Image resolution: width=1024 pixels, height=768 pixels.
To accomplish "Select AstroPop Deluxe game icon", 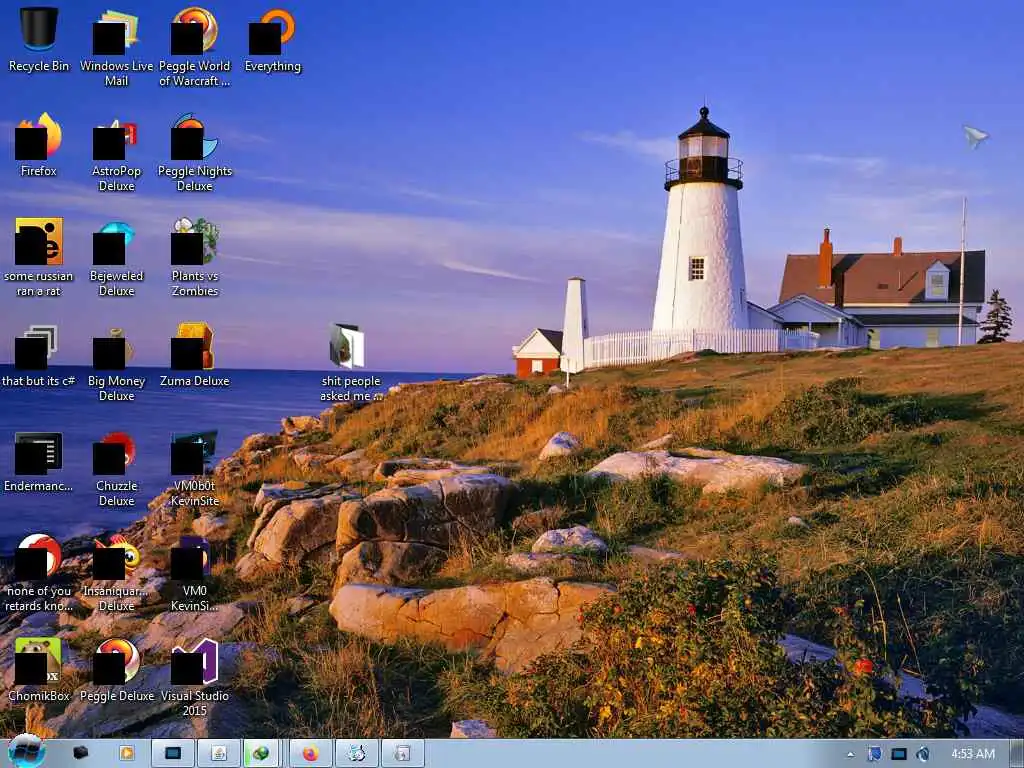I will 116,138.
